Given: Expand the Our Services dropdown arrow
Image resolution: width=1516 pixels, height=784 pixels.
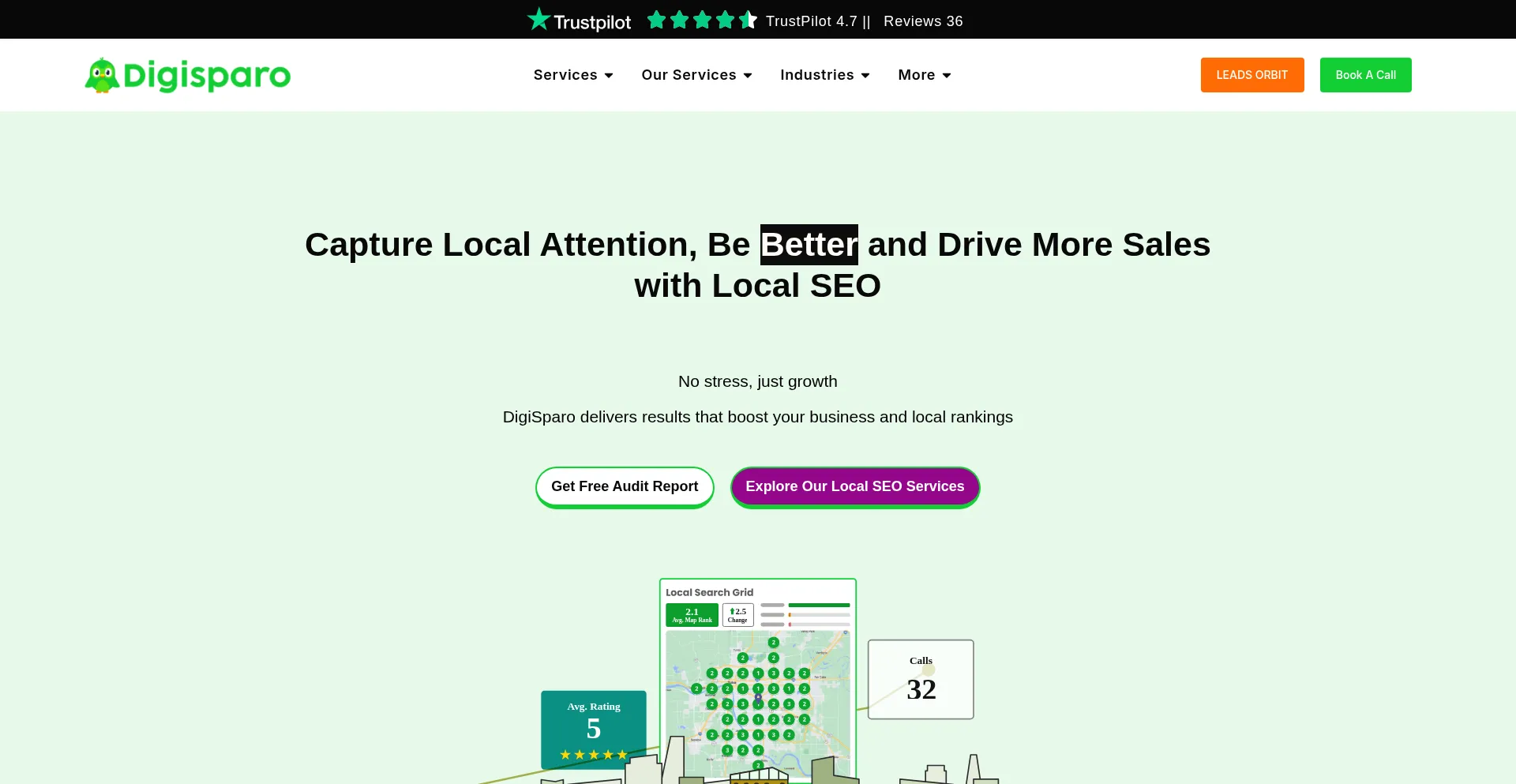Looking at the screenshot, I should point(748,76).
